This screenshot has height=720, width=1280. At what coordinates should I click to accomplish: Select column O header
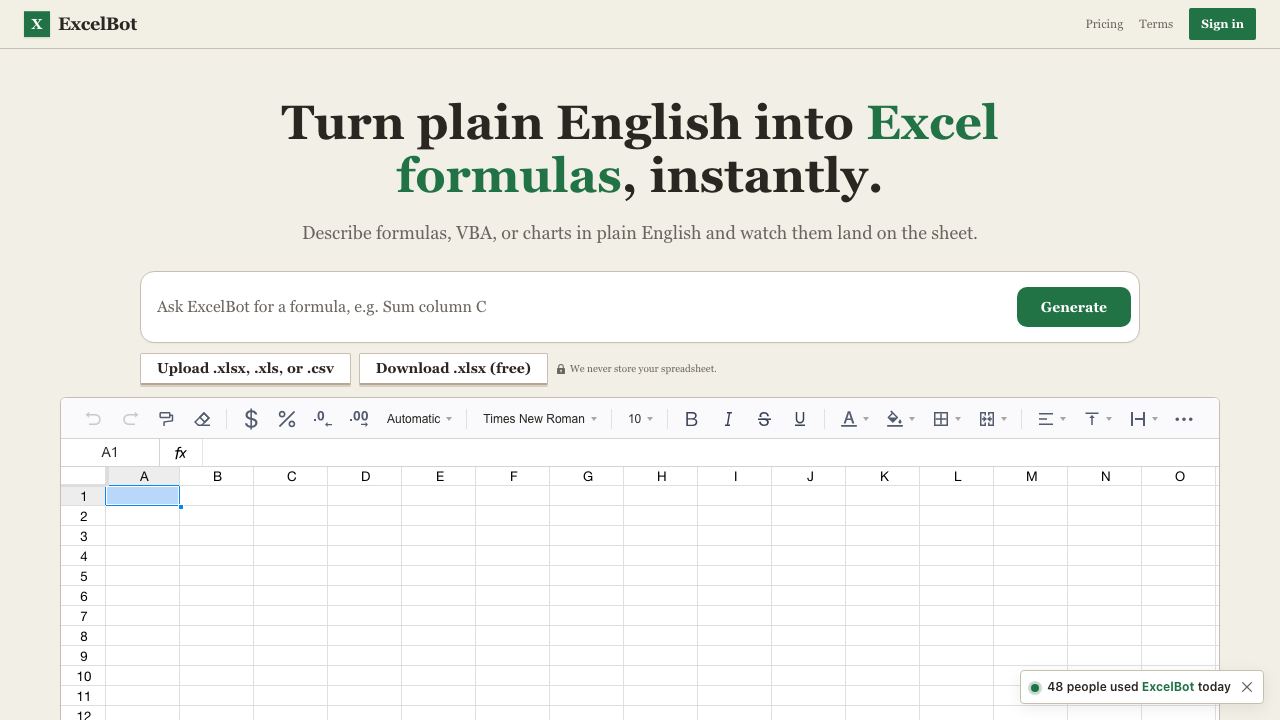[x=1179, y=476]
